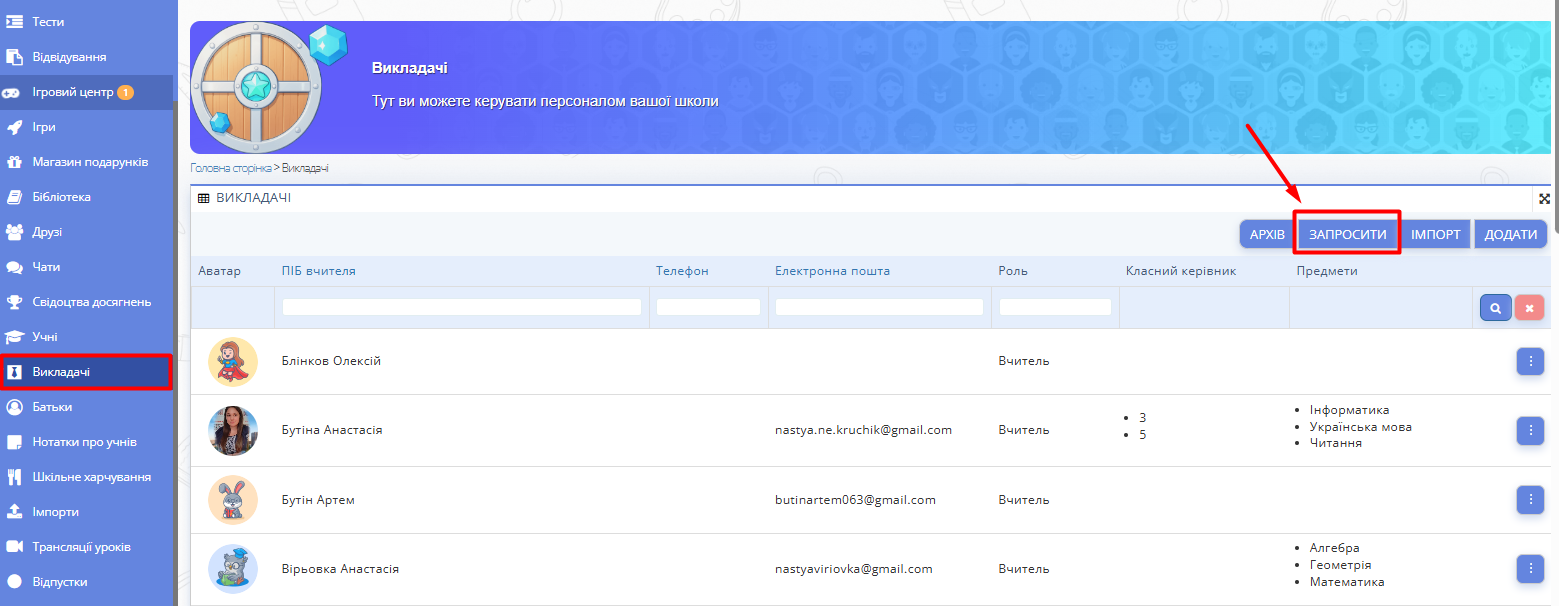Select Батьки in the sidebar menu
Image resolution: width=1559 pixels, height=606 pixels.
[52, 407]
